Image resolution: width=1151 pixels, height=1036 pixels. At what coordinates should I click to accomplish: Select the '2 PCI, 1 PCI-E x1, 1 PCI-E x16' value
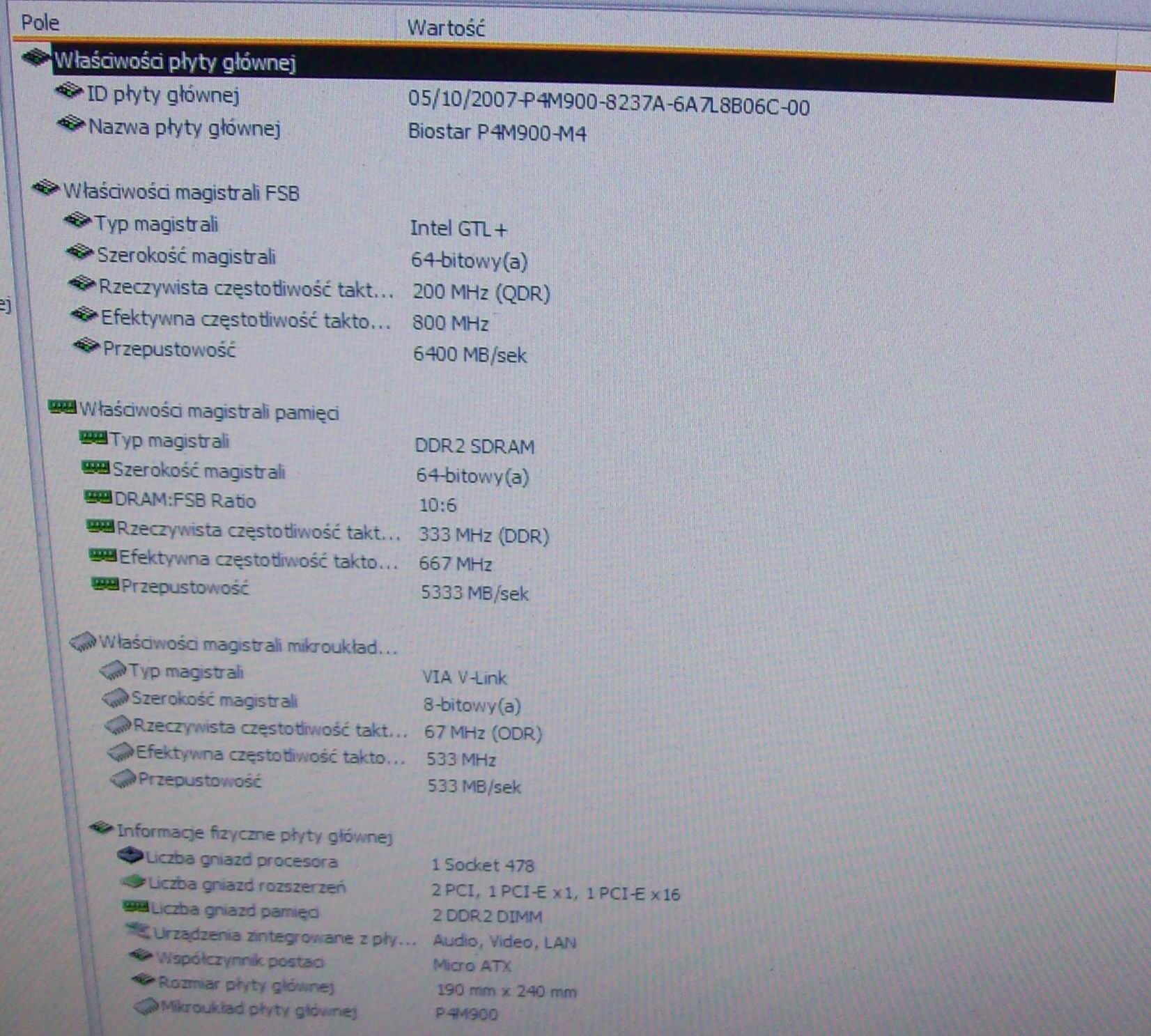point(556,893)
